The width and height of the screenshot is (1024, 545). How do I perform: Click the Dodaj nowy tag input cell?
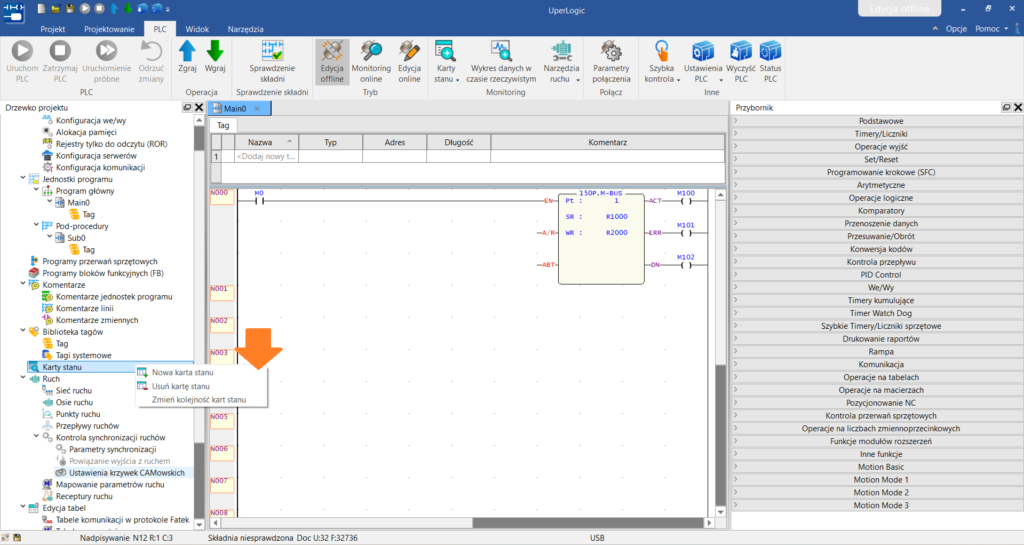coord(266,157)
